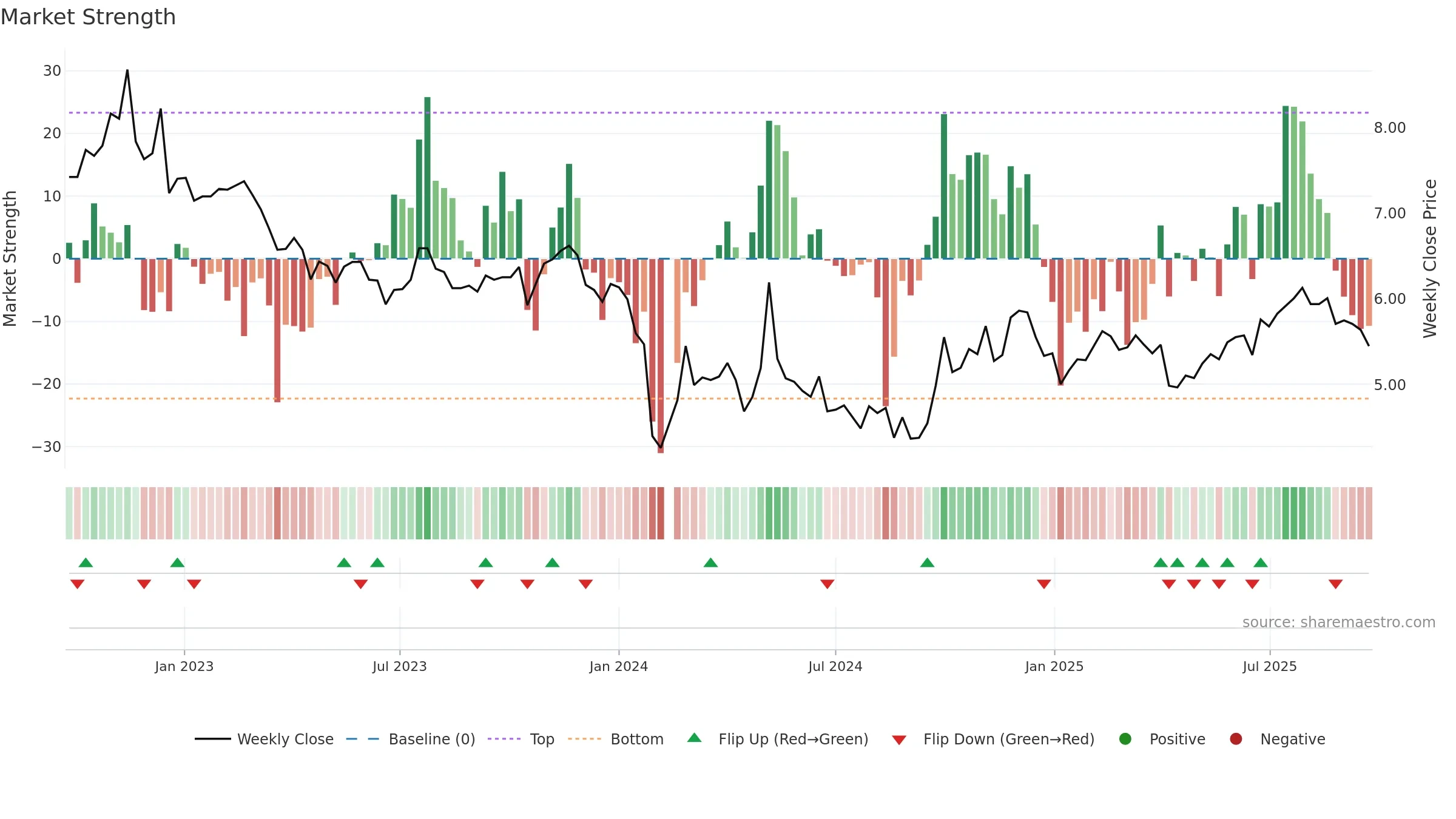Click the Weekly Close Price axis title
The image size is (1456, 819).
pyautogui.click(x=1430, y=258)
